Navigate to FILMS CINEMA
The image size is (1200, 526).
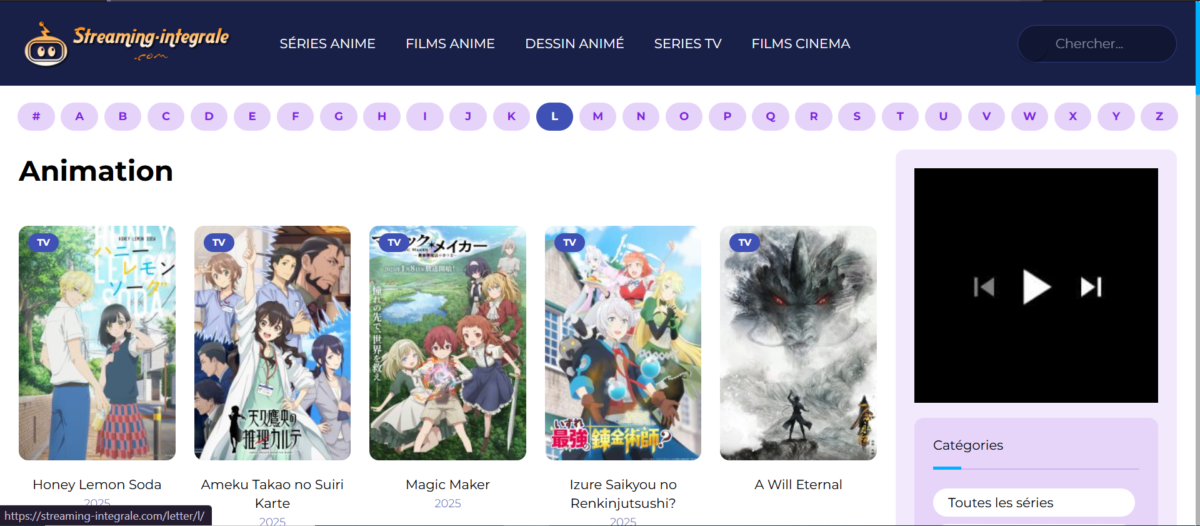(800, 44)
